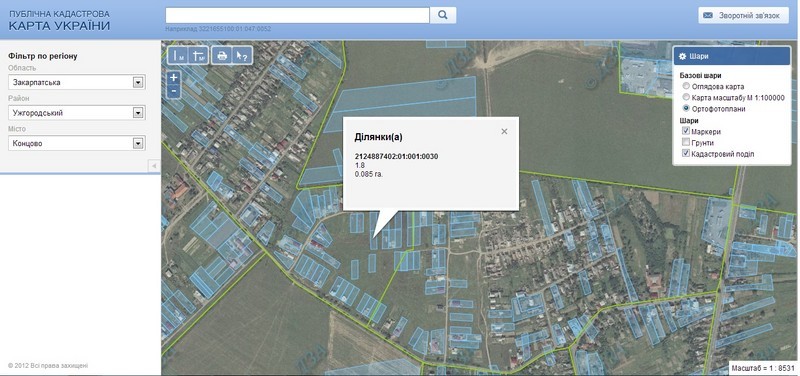Click the Зворотній зв'язок feedback button
This screenshot has width=800, height=376.
point(742,15)
